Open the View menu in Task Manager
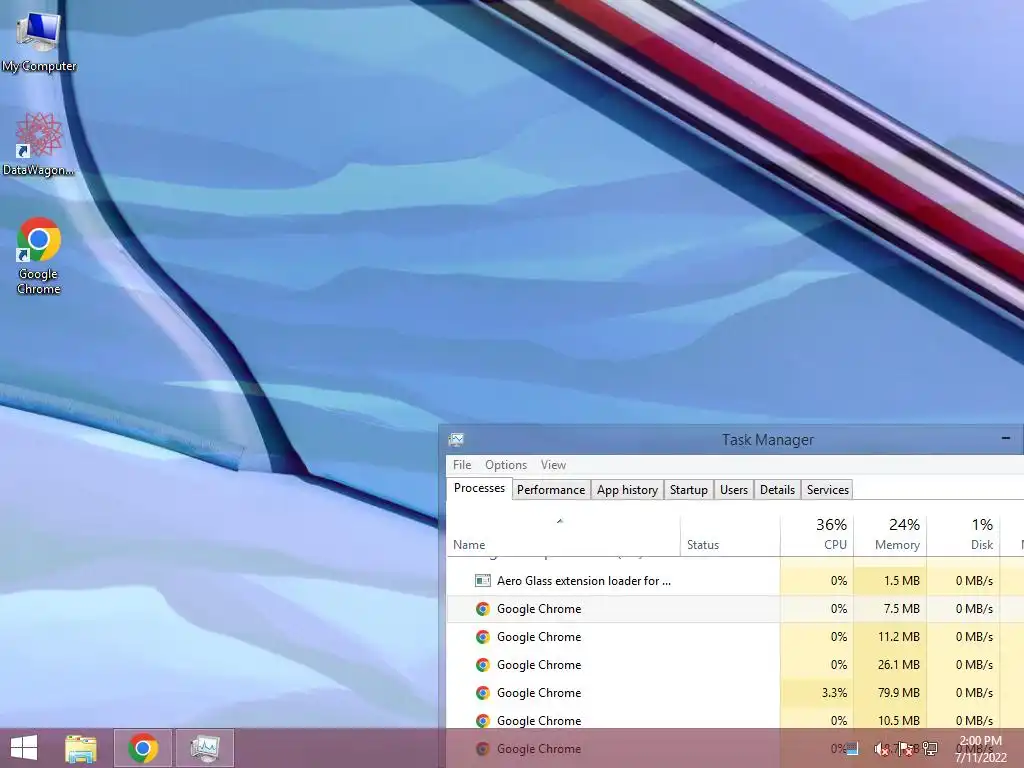 coord(553,465)
